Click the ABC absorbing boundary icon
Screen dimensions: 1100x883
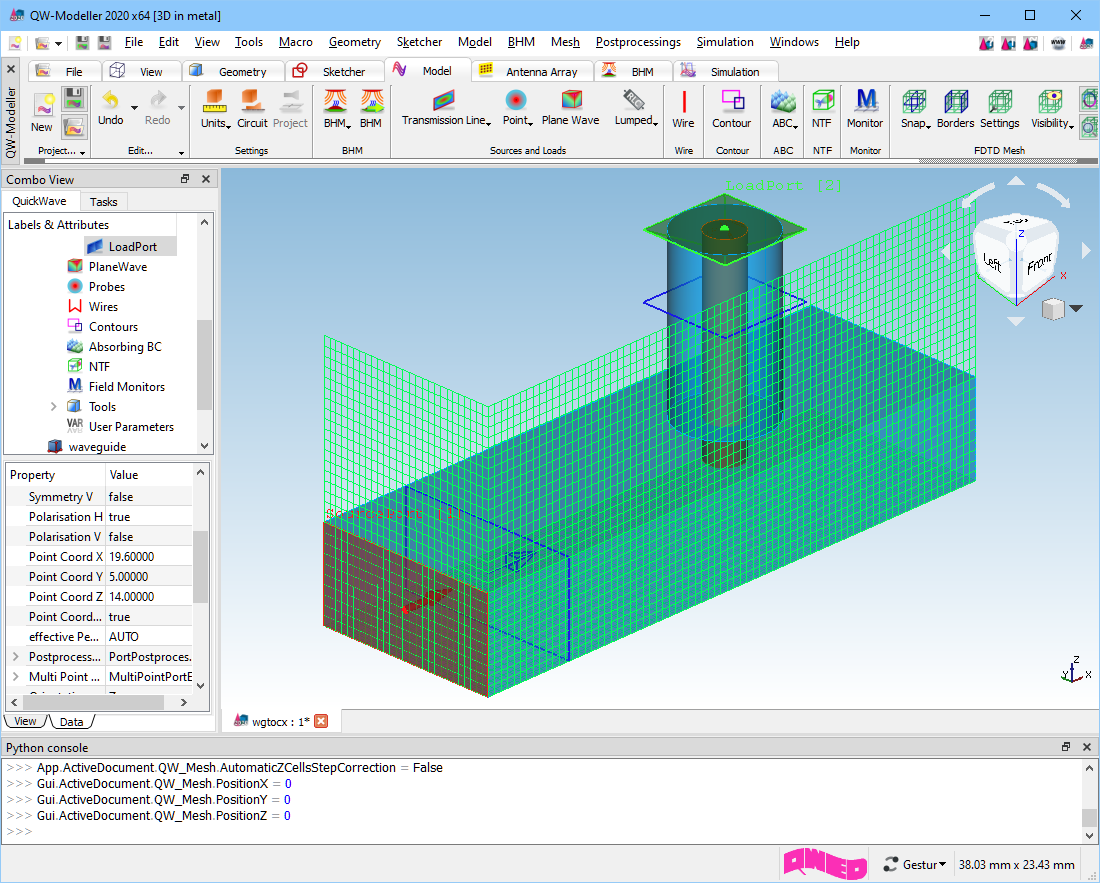783,100
